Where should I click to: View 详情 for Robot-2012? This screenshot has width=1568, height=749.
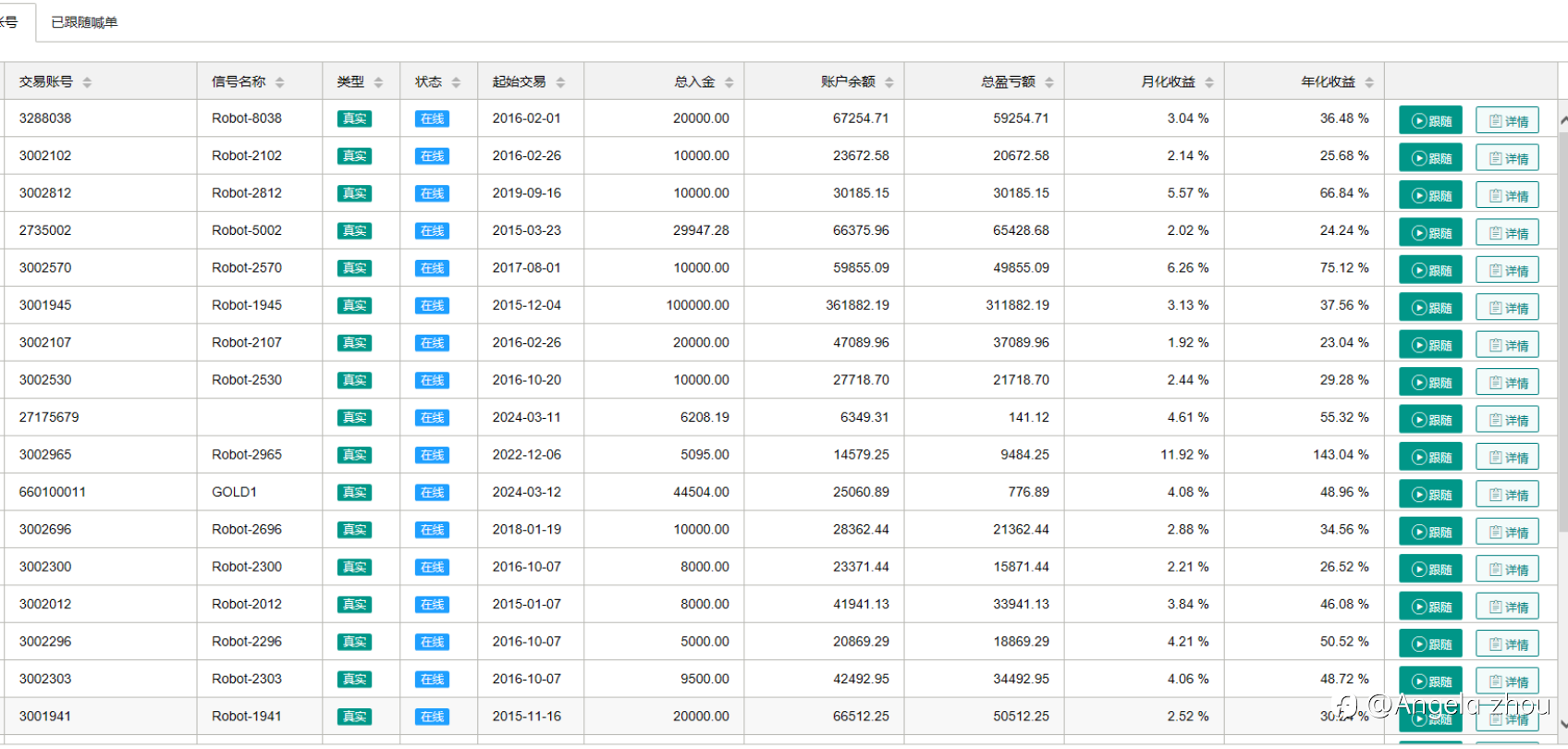coord(1507,607)
